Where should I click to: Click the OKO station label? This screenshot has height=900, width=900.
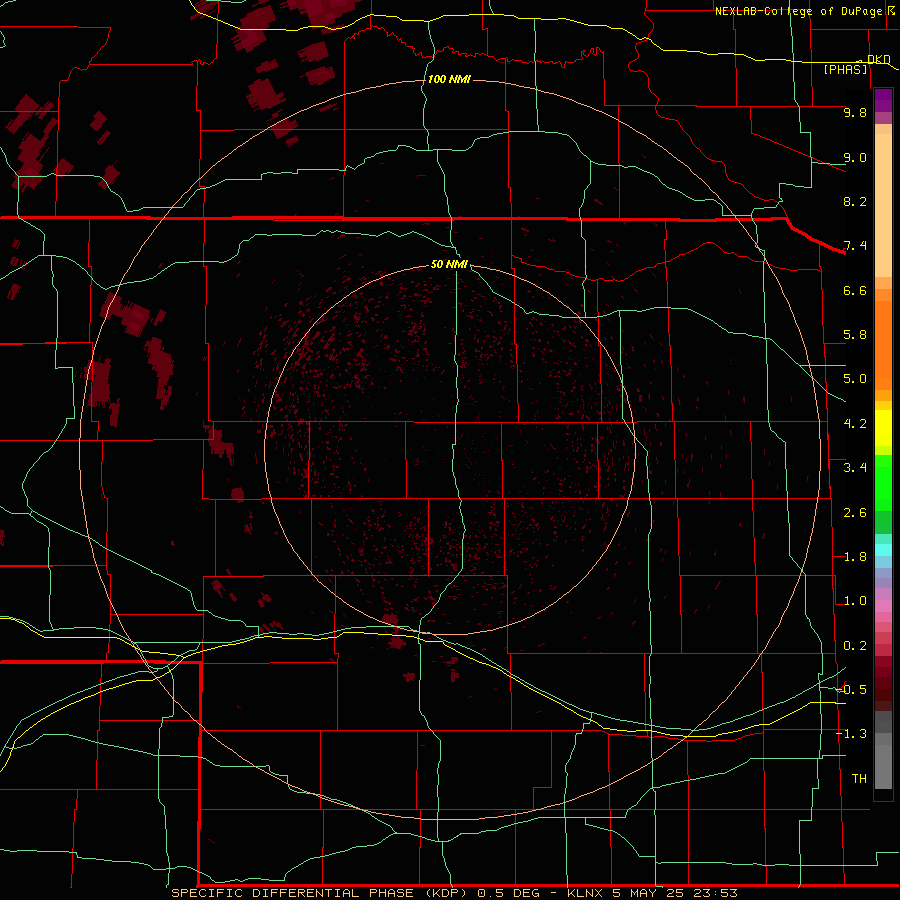click(878, 59)
